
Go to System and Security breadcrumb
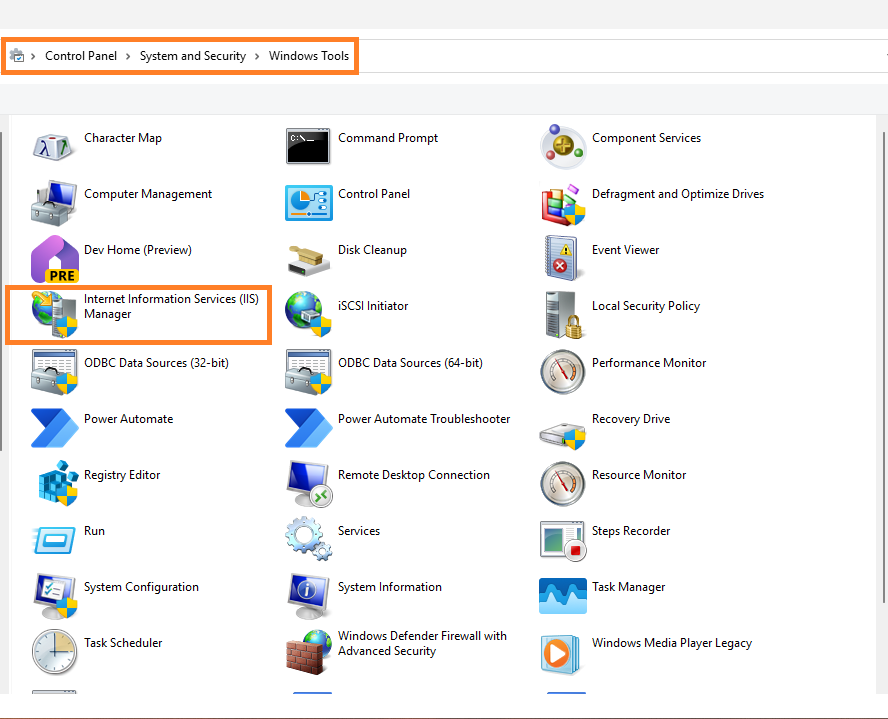[x=193, y=56]
